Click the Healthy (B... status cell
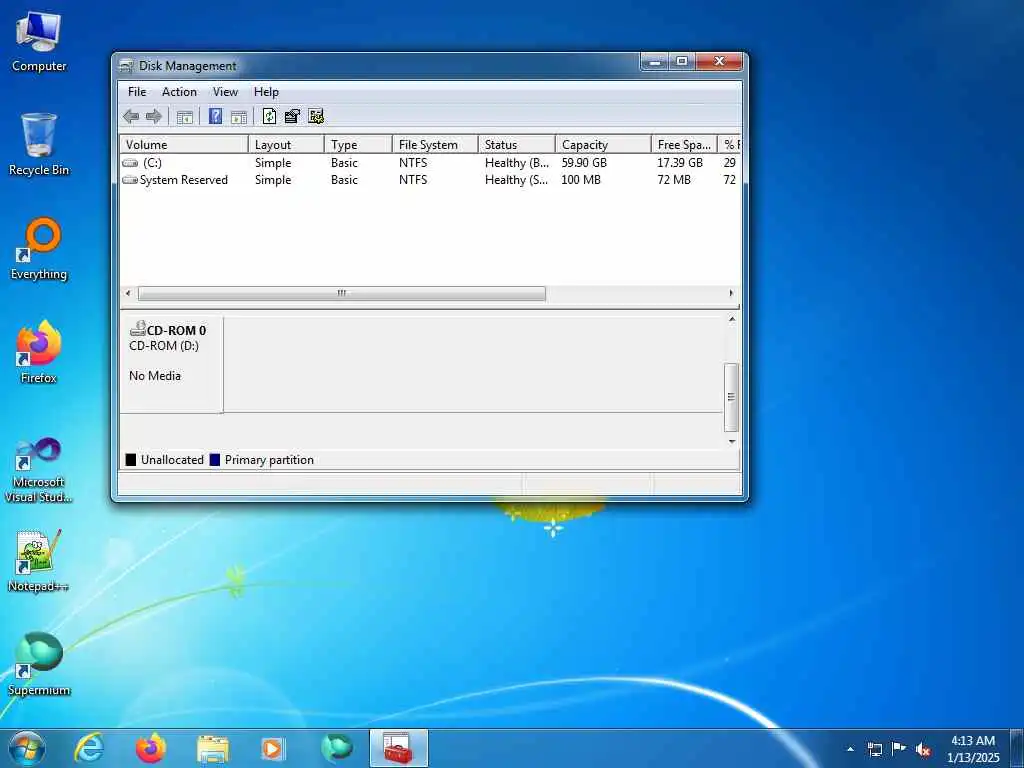The width and height of the screenshot is (1024, 768). click(517, 163)
